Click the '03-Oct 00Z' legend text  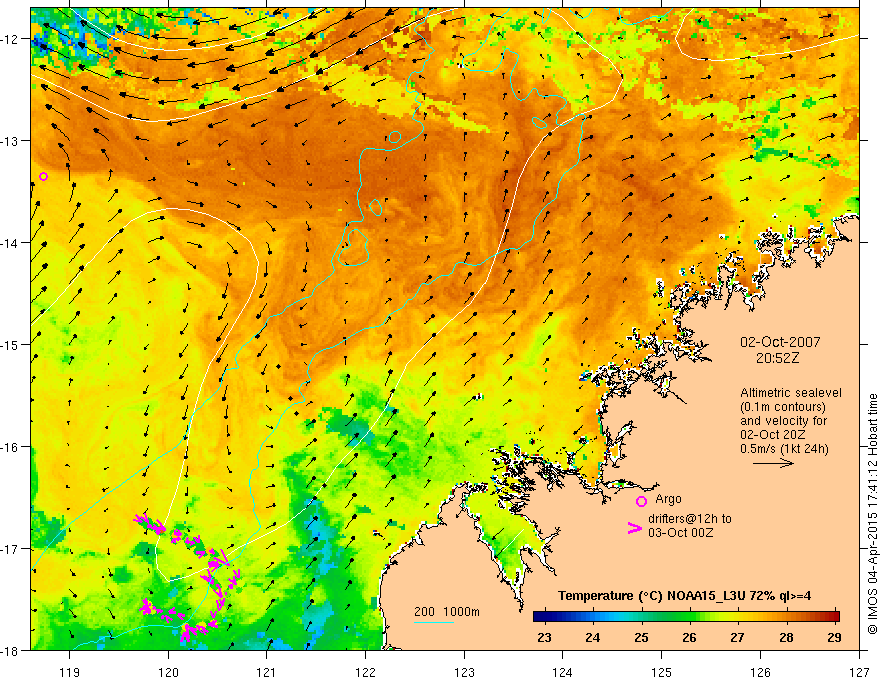point(681,533)
